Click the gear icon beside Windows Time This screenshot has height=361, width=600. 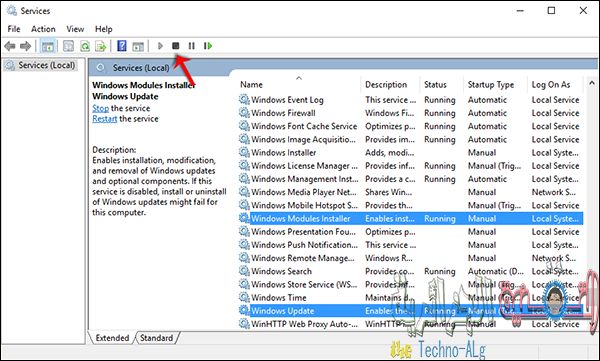pos(244,297)
